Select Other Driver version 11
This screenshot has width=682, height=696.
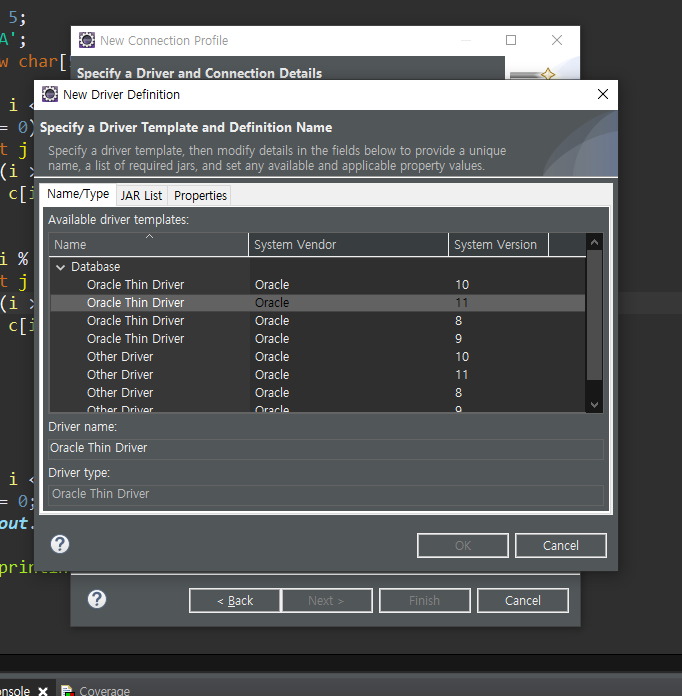click(317, 375)
